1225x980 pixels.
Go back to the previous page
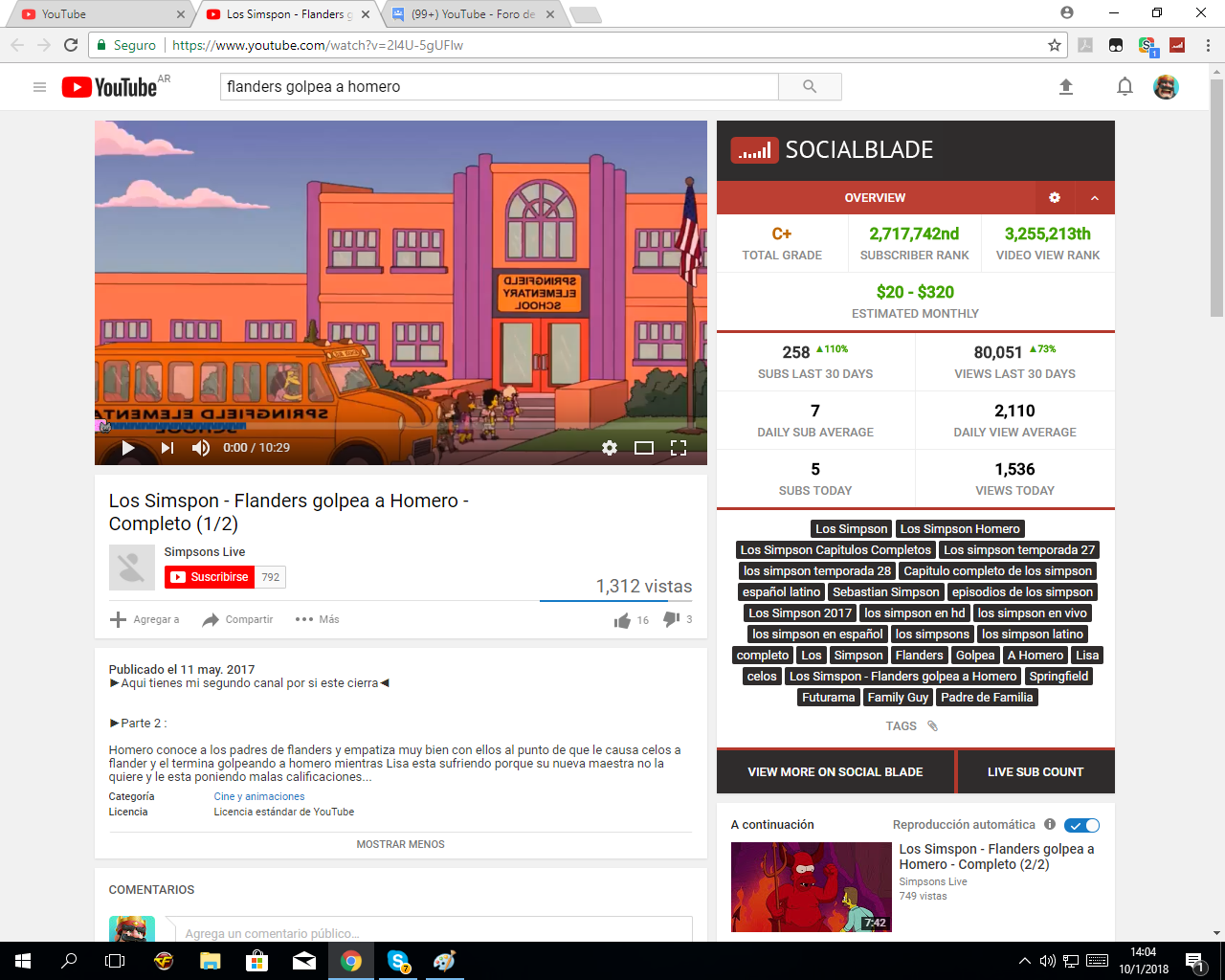coord(17,45)
